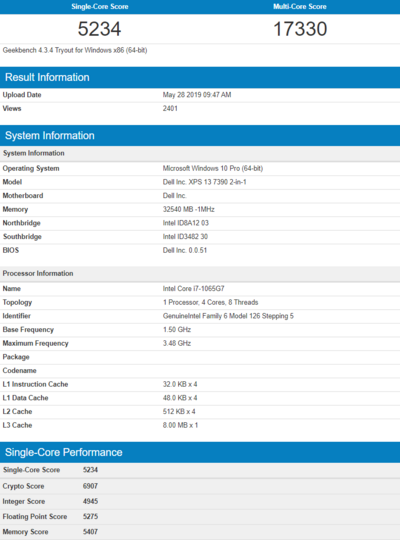Click the Single-Core Performance section header
Viewport: 400px width, 540px height.
point(200,452)
